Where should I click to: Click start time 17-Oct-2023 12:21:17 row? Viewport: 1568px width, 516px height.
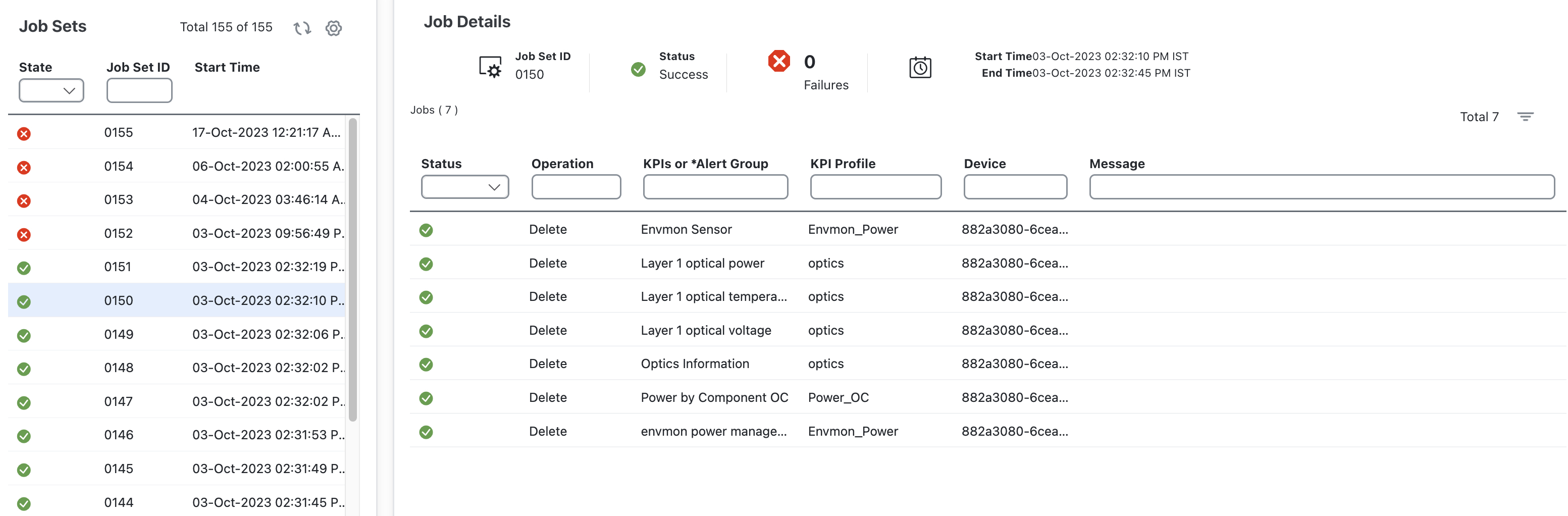267,133
